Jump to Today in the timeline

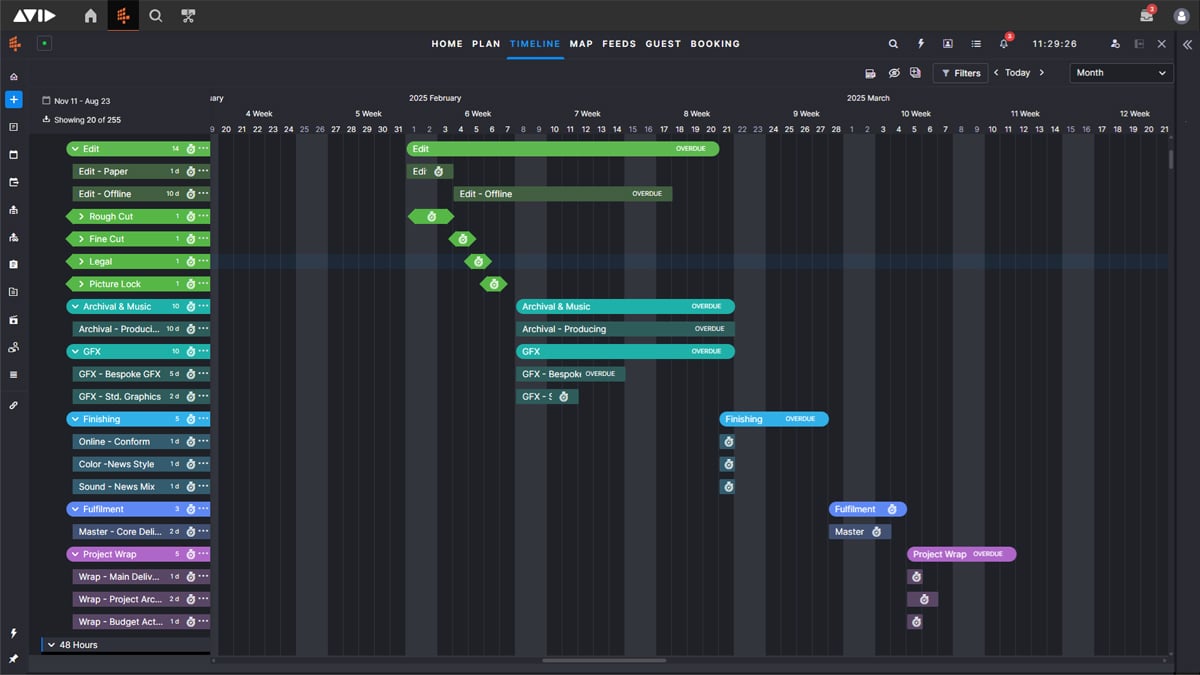coord(1017,73)
